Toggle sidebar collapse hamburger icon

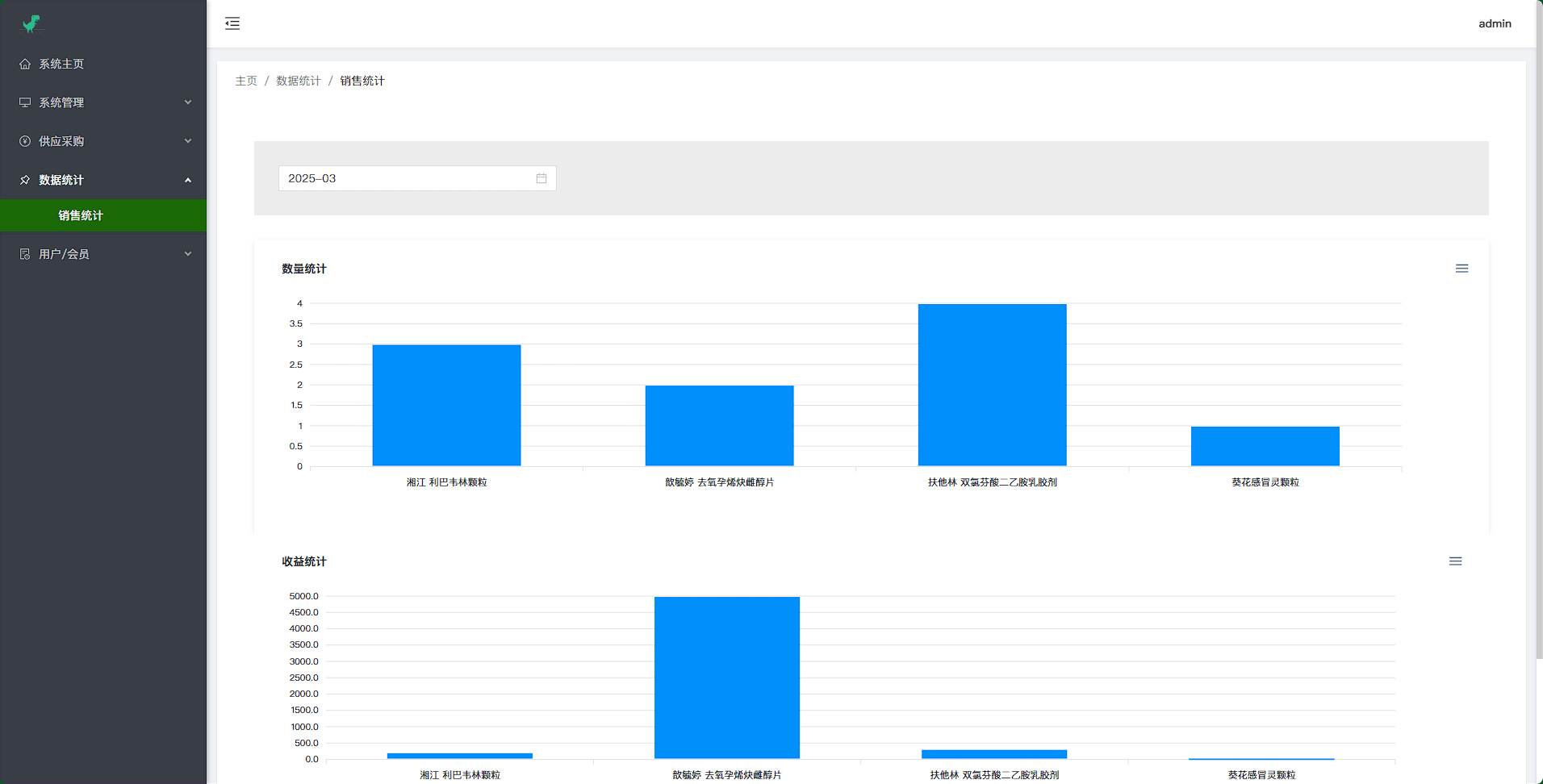point(232,23)
